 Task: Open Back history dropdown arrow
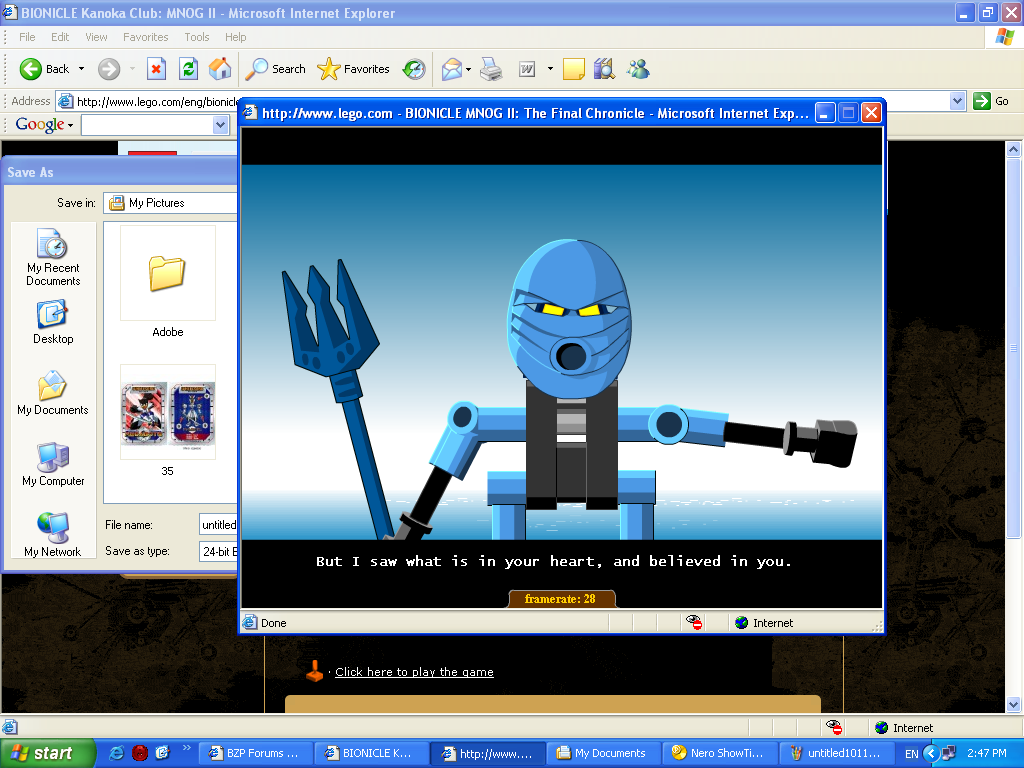pyautogui.click(x=81, y=69)
